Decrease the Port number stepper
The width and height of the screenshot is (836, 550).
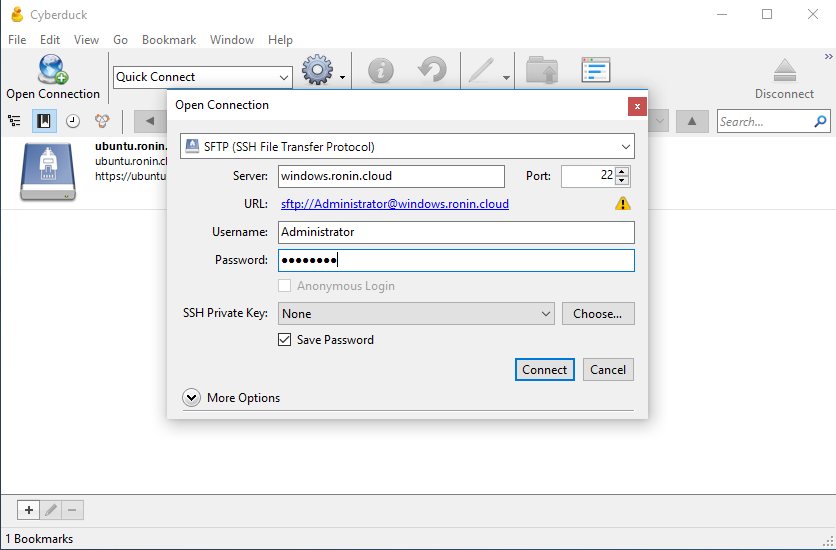coord(622,181)
